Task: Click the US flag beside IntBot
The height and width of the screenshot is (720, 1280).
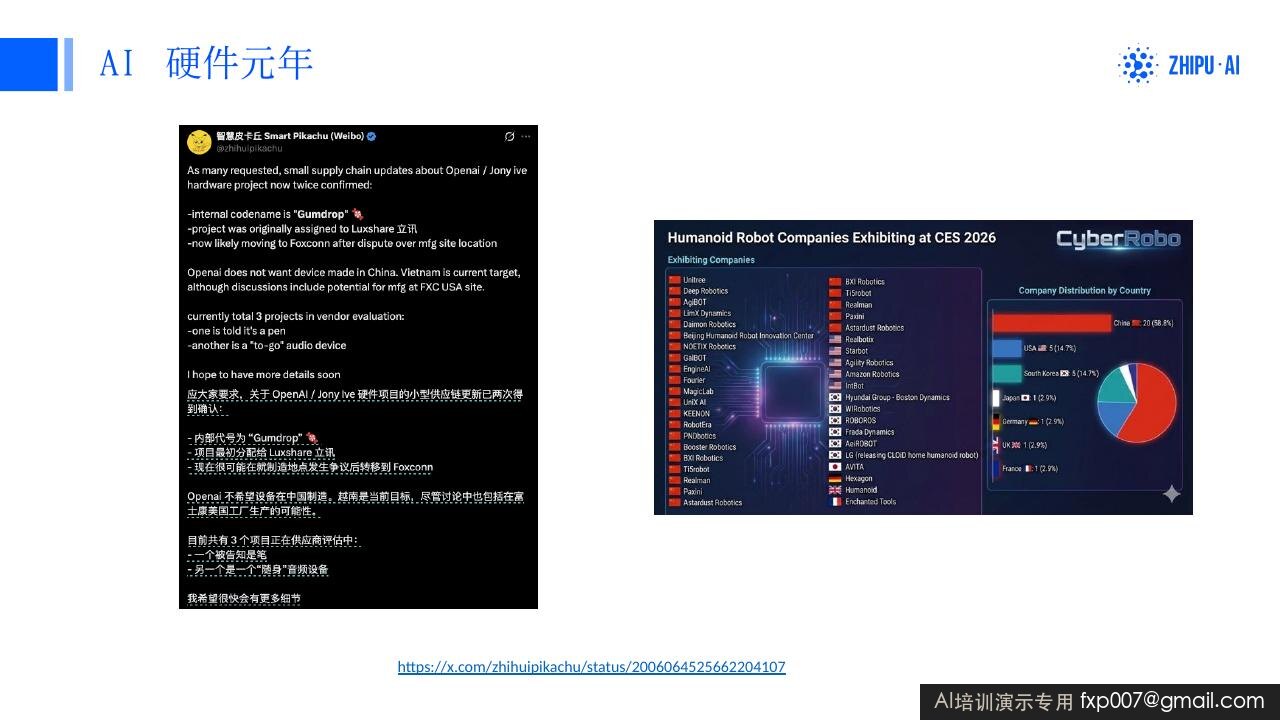Action: tap(835, 385)
